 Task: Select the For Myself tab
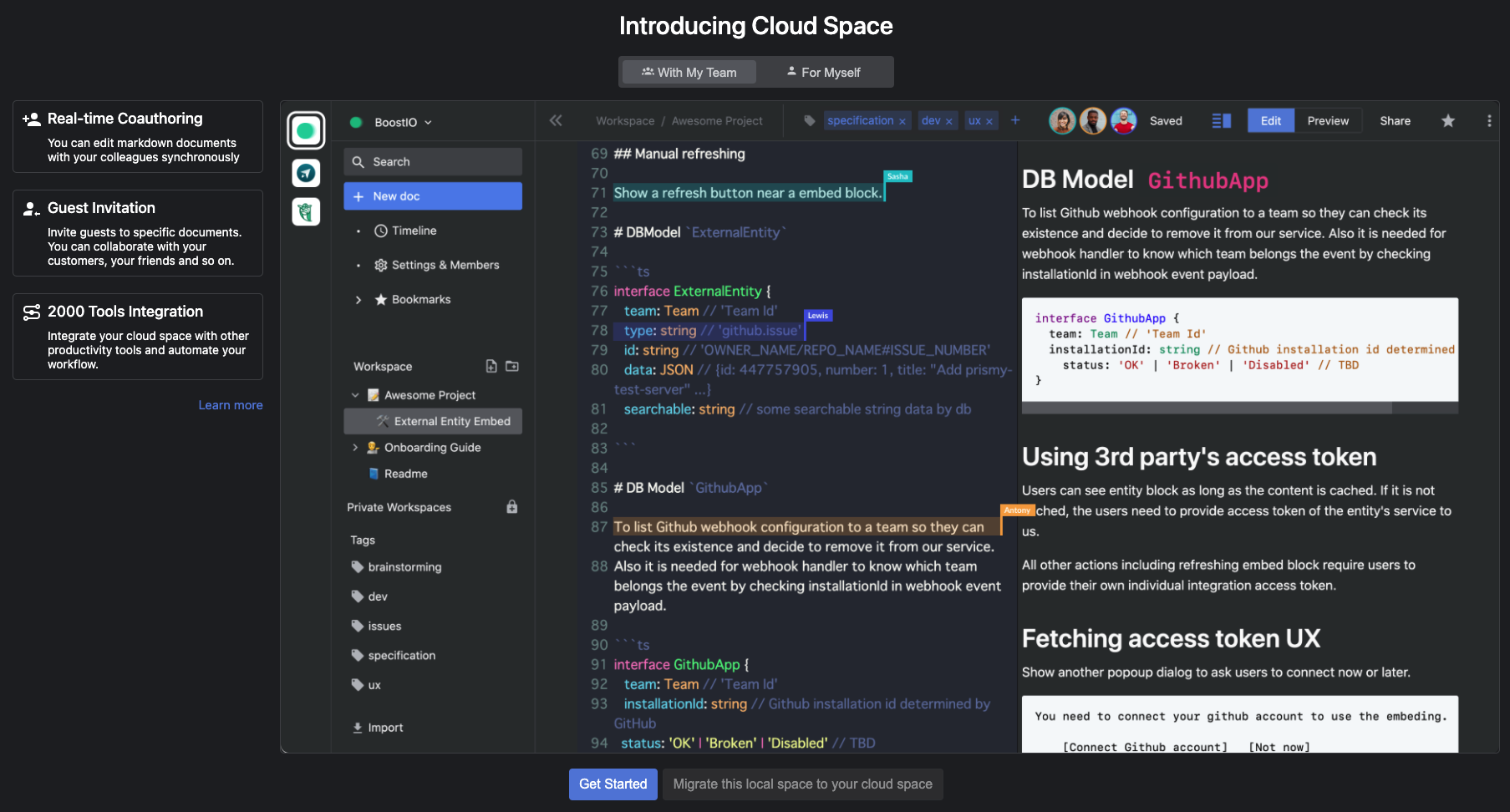(823, 73)
